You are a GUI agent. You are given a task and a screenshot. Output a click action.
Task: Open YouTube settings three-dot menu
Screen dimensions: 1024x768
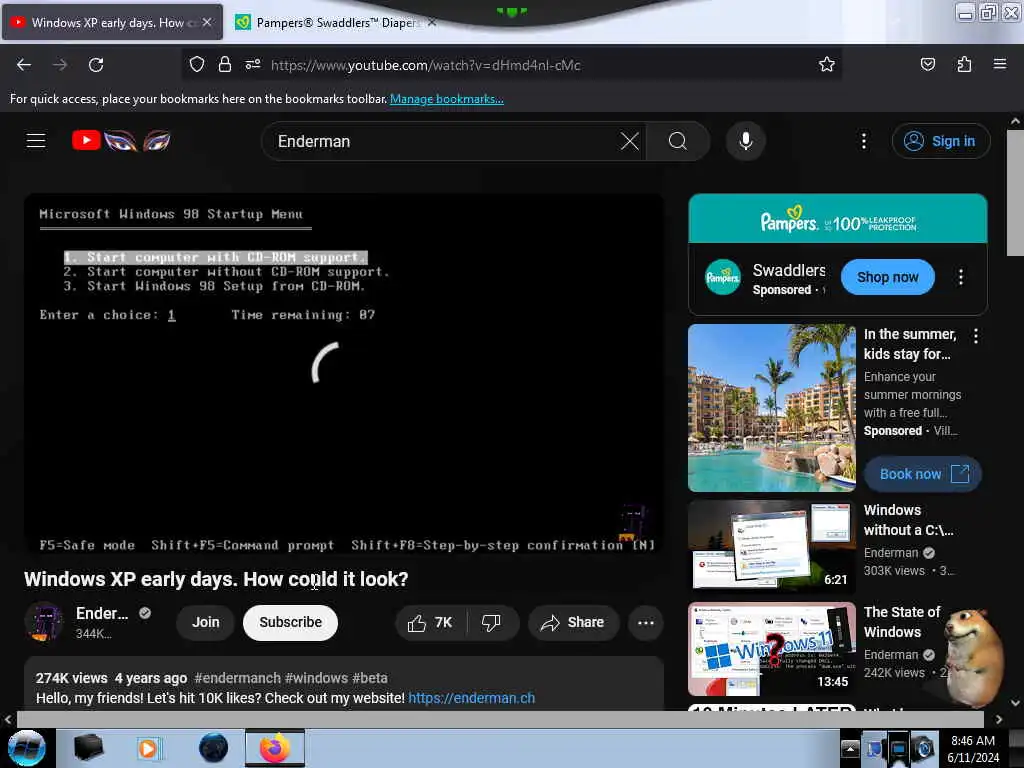click(863, 141)
